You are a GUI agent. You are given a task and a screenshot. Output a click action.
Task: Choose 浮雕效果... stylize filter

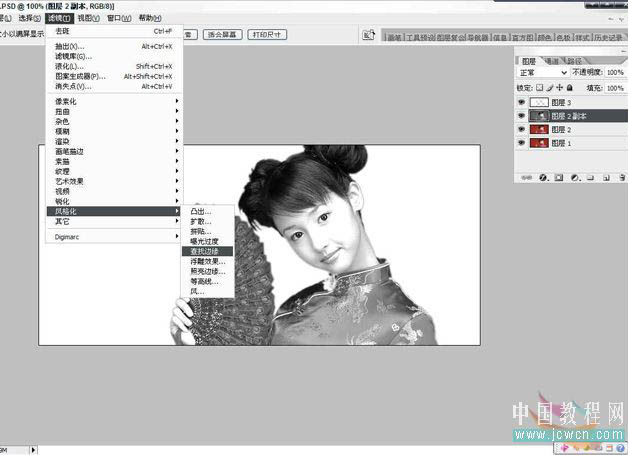click(x=207, y=261)
